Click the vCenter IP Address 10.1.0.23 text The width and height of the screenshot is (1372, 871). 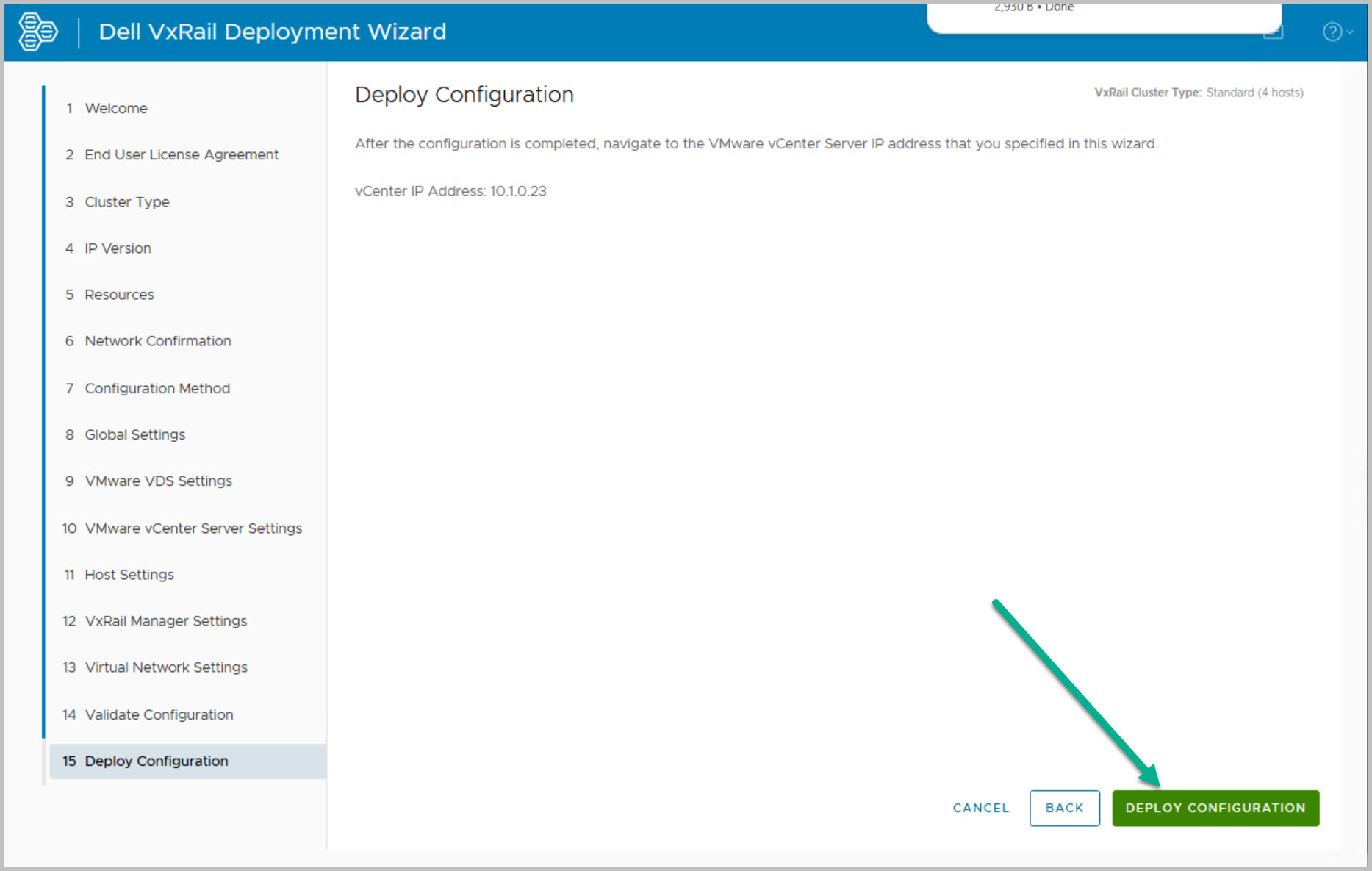coord(450,191)
